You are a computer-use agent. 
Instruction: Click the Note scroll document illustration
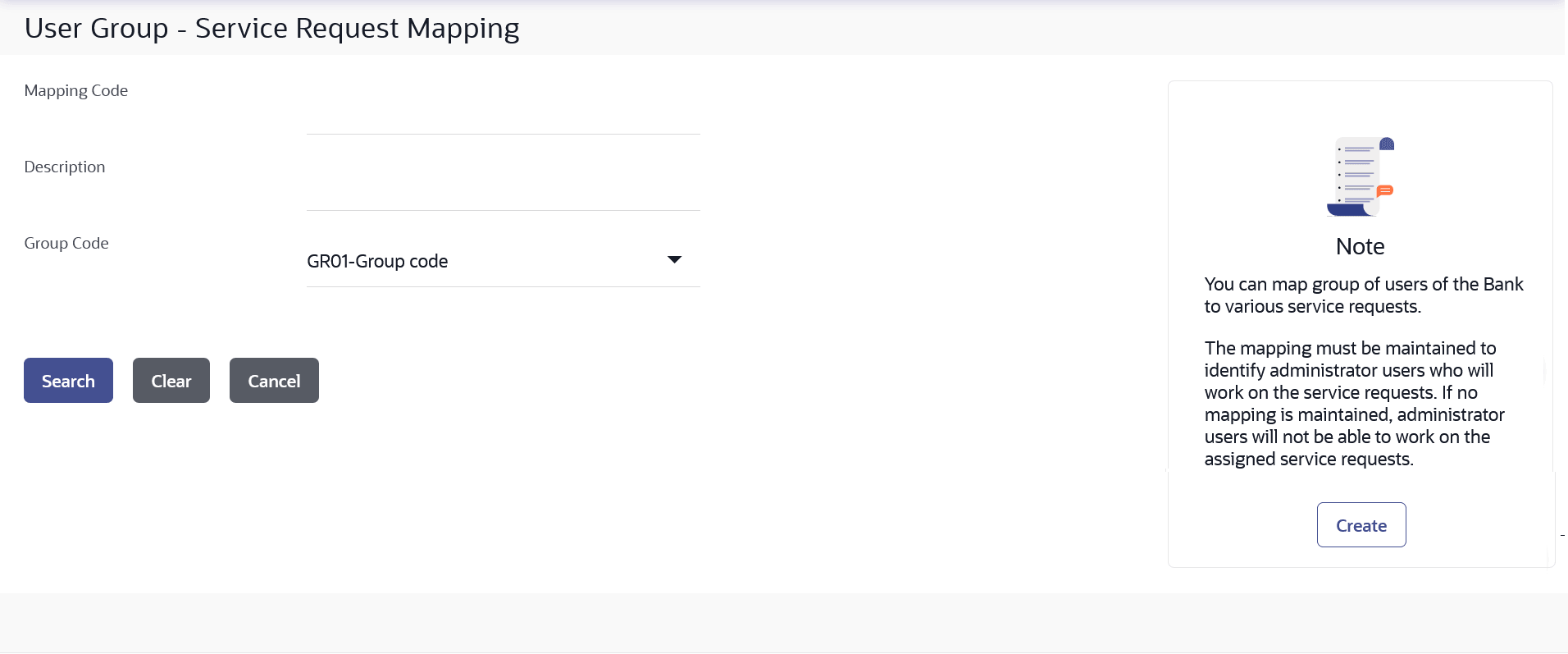[1361, 176]
